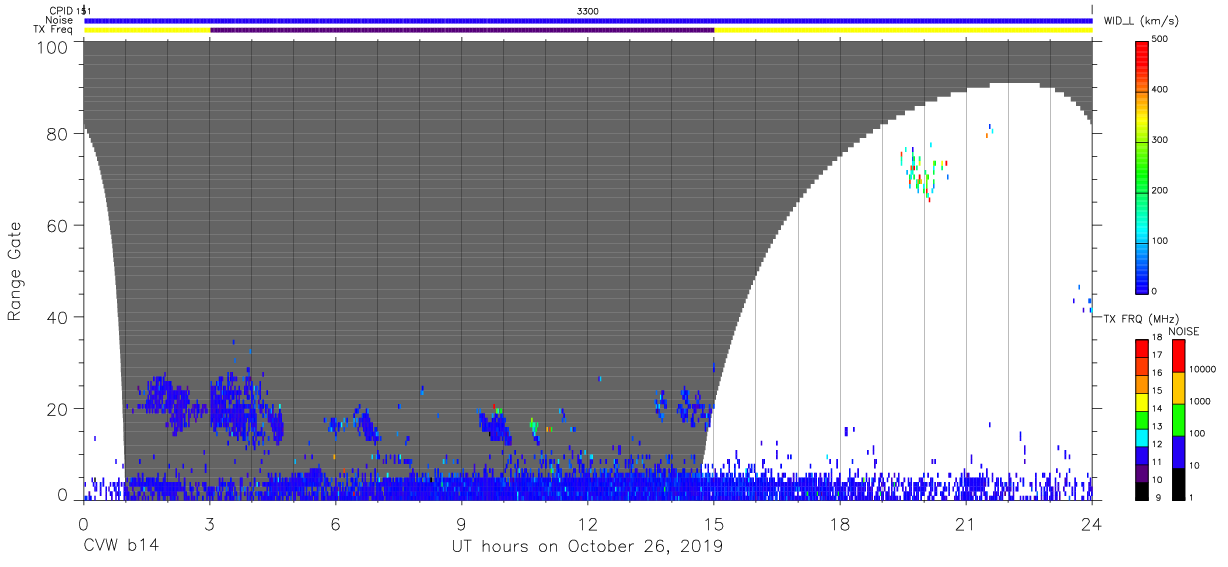Viewport: 1228px width, 567px height.
Task: Click the red top of the width colorbar
Action: pyautogui.click(x=1142, y=48)
